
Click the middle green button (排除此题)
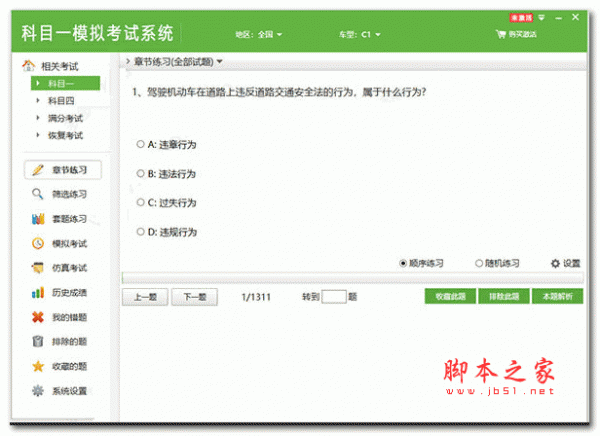(504, 296)
